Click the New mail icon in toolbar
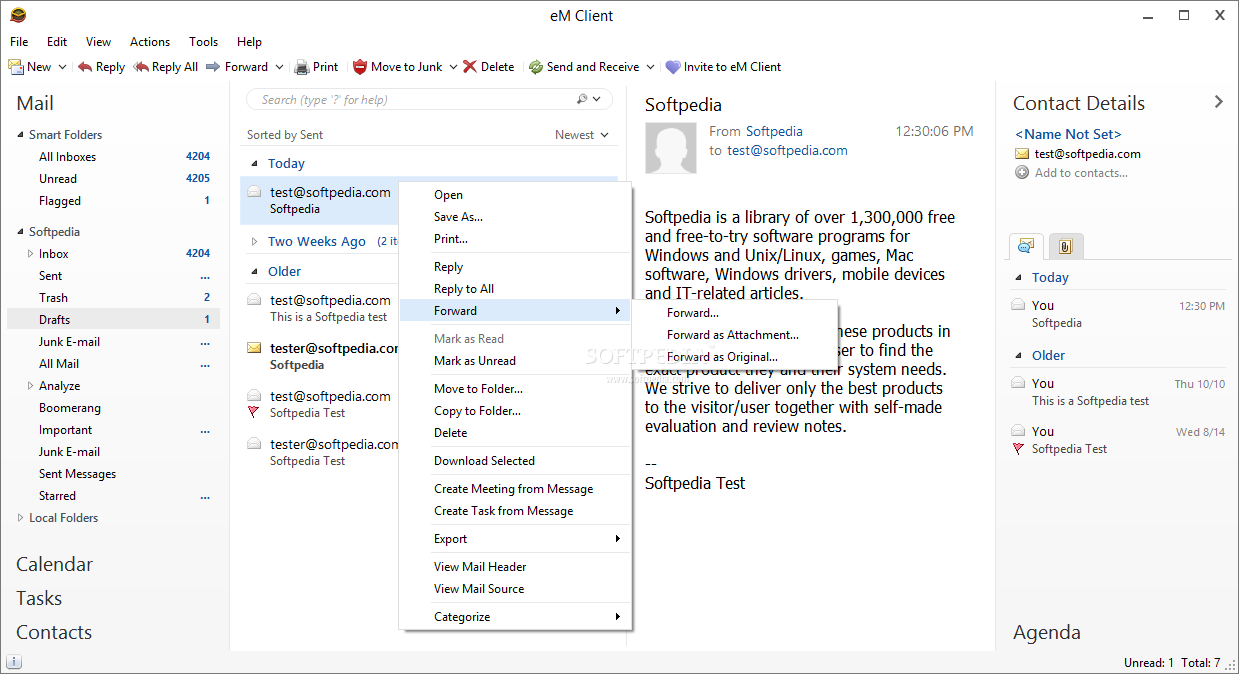Image resolution: width=1239 pixels, height=674 pixels. pos(16,67)
